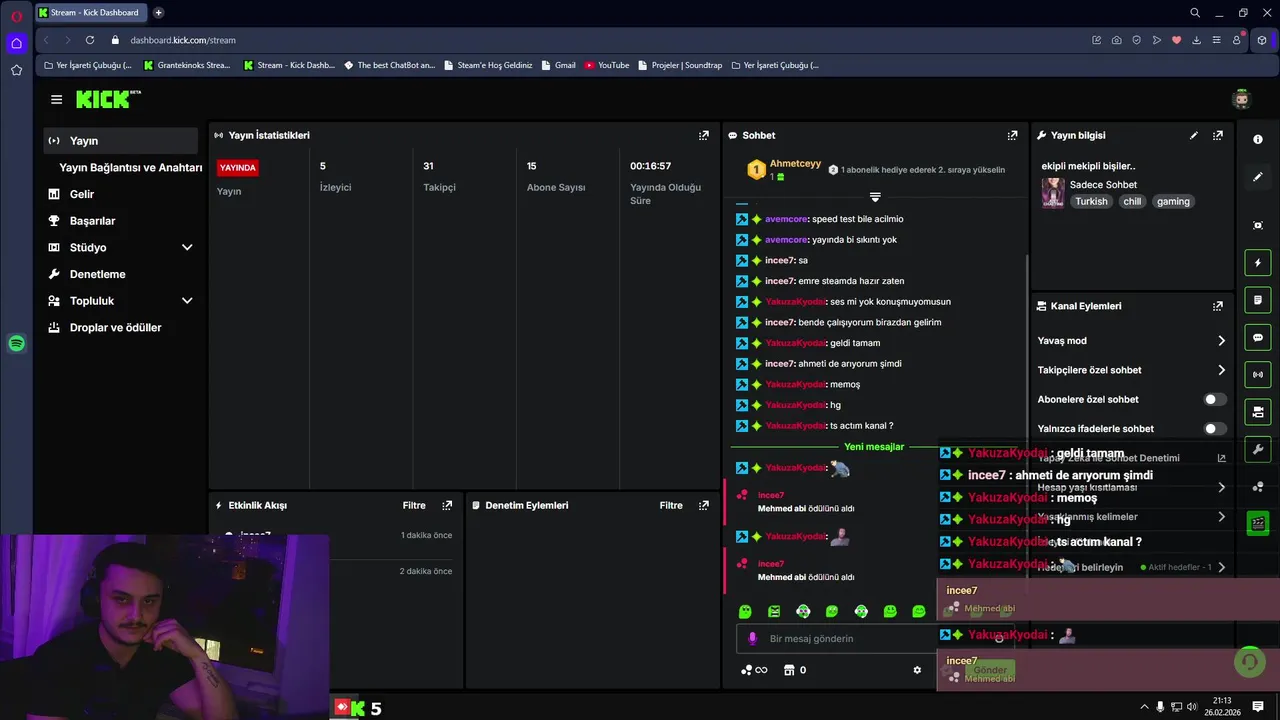Open Yavaş mod options chevron
The width and height of the screenshot is (1280, 720).
pos(1221,341)
